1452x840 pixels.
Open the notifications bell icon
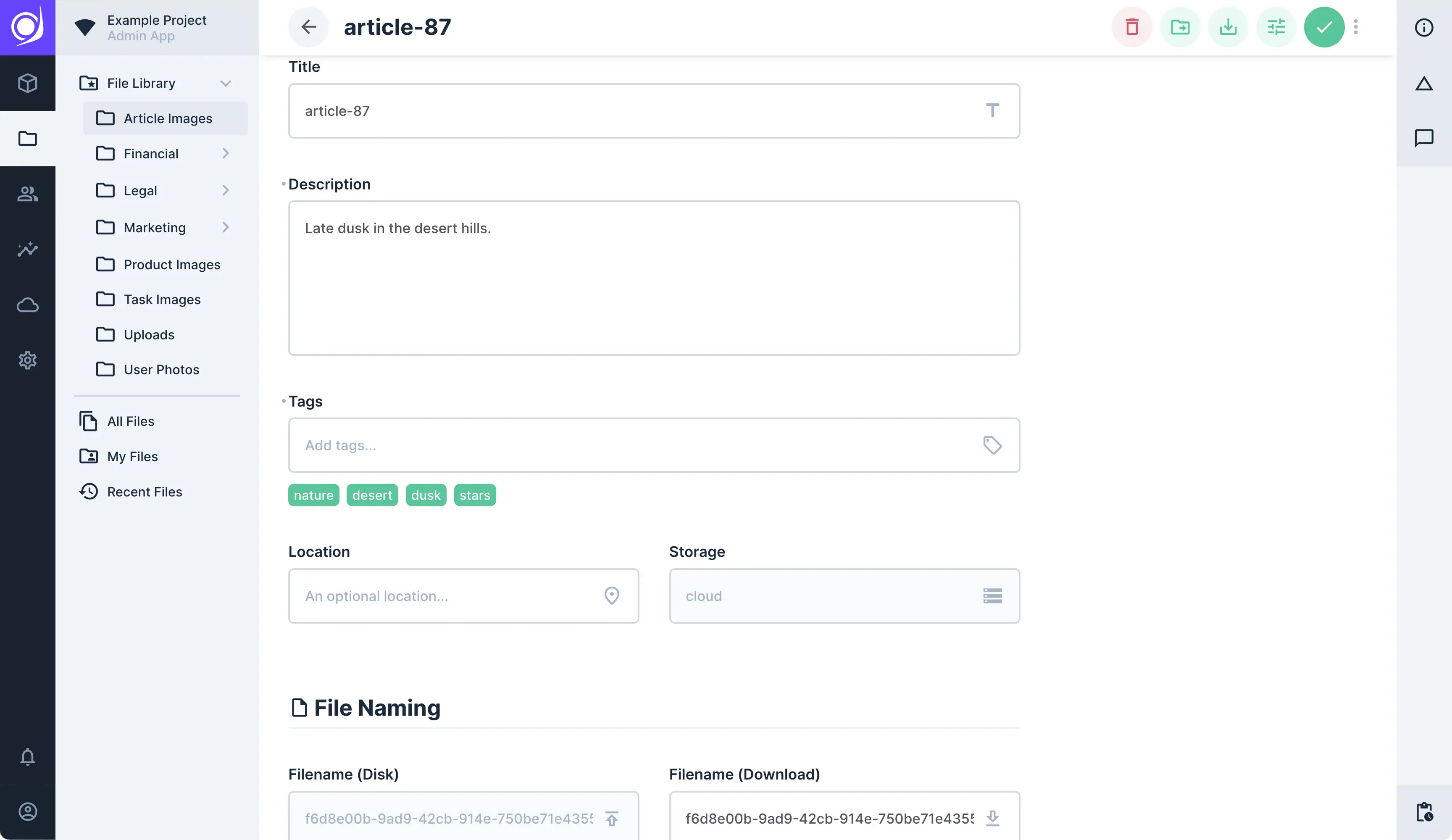pyautogui.click(x=28, y=757)
